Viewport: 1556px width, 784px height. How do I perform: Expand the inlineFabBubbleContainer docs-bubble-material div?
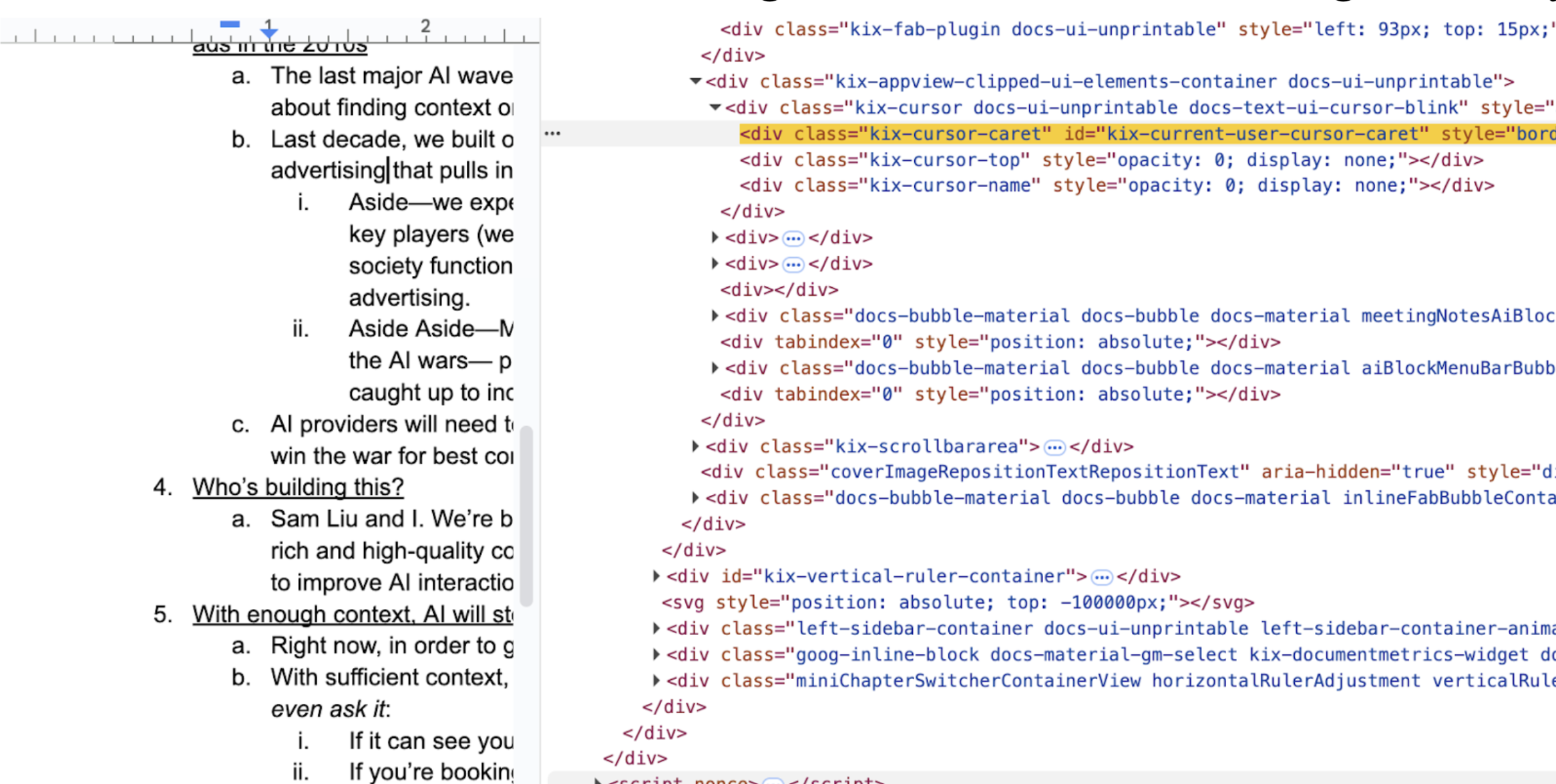[x=695, y=498]
